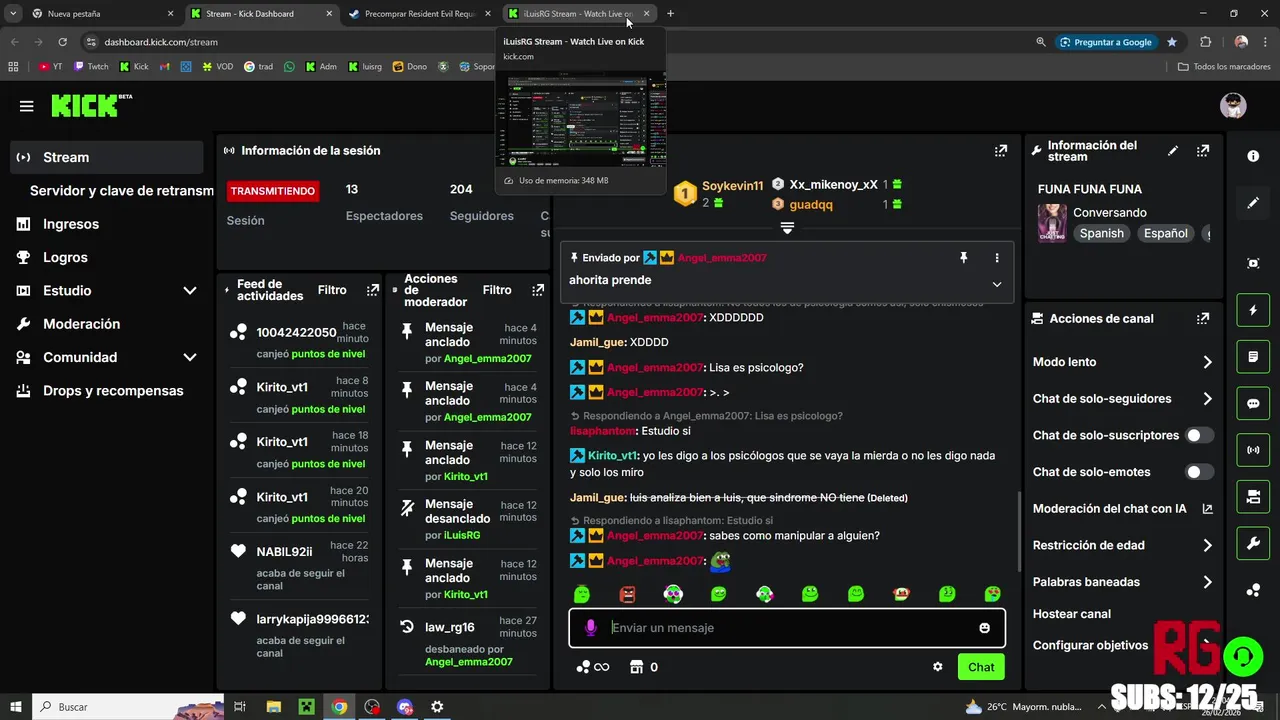Viewport: 1280px width, 720px height.
Task: Pop out the Acciones de moderador panel
Action: [538, 290]
